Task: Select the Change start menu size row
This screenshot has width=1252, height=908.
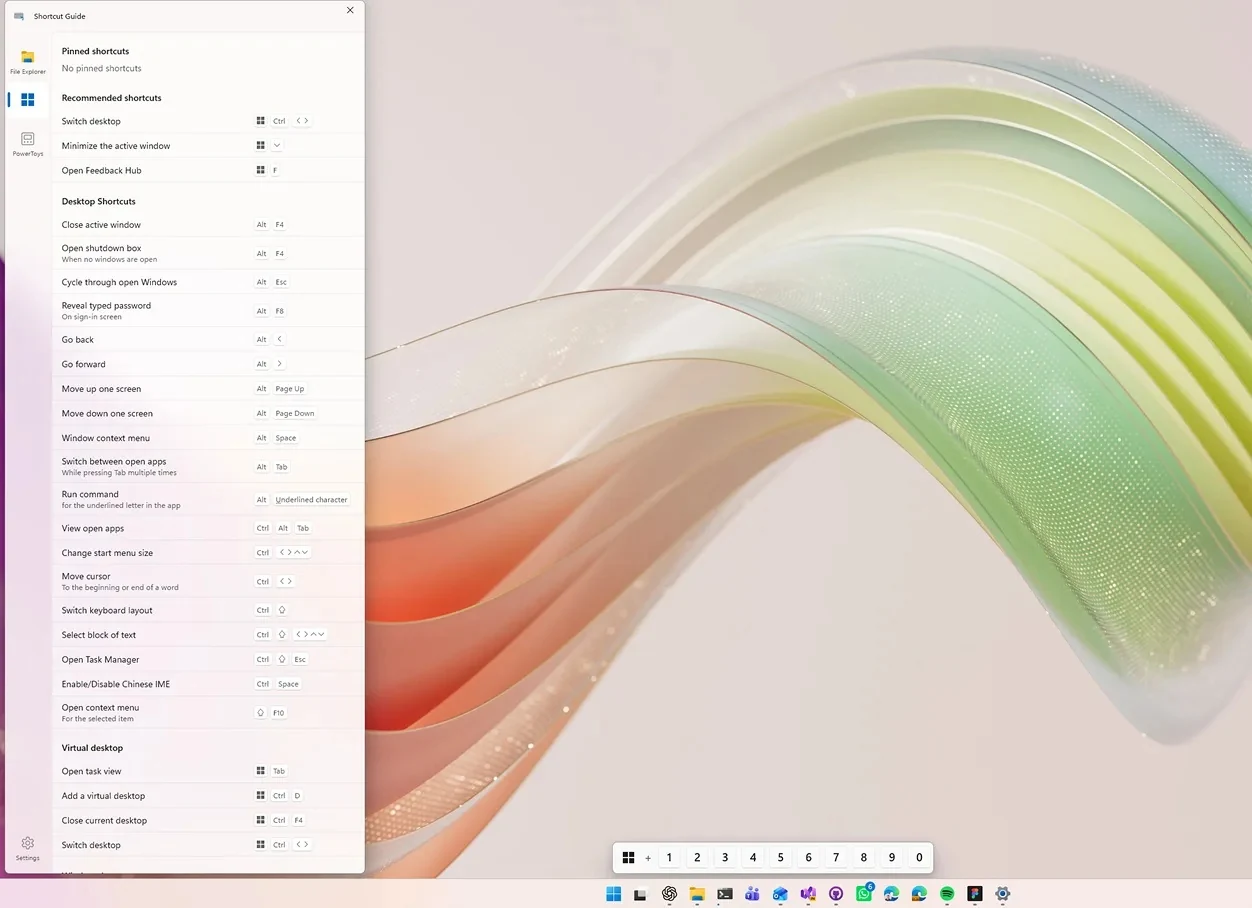Action: pos(208,553)
